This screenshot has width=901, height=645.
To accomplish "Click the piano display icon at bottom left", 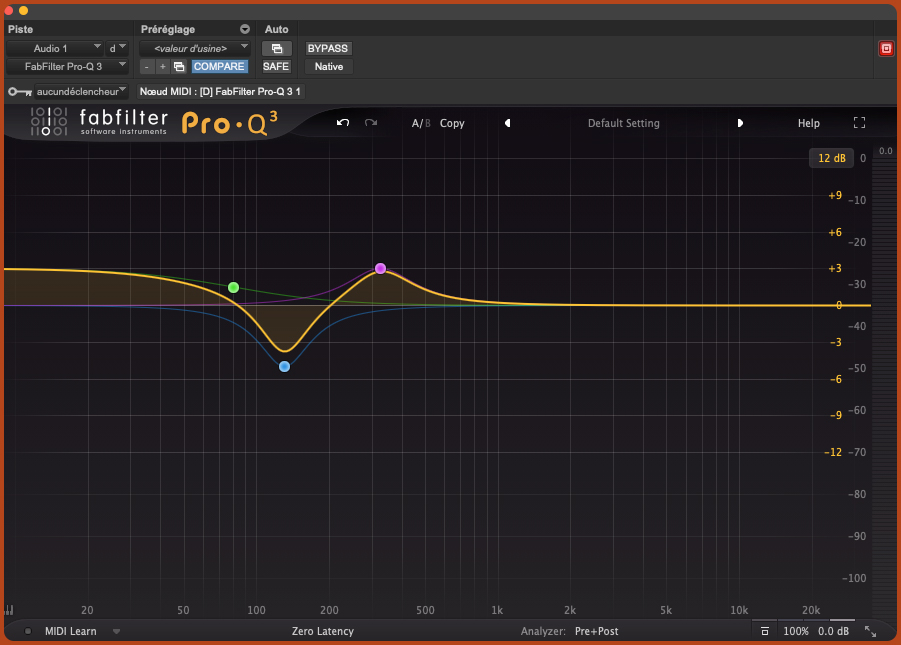I will (9, 609).
